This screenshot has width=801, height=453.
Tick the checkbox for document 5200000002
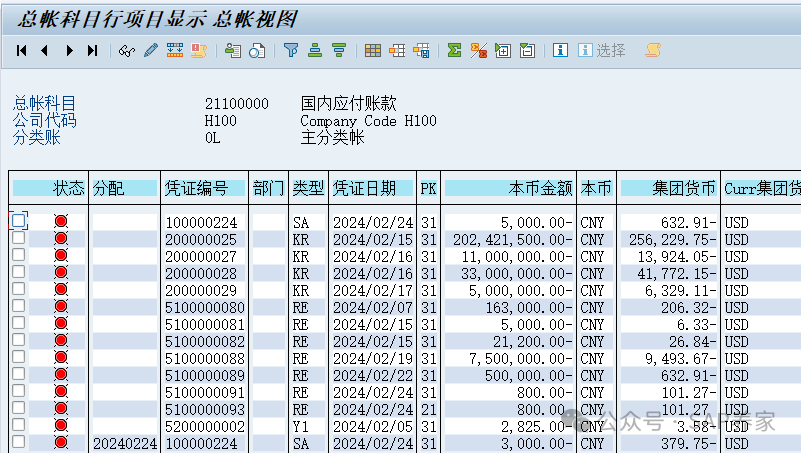coord(18,425)
